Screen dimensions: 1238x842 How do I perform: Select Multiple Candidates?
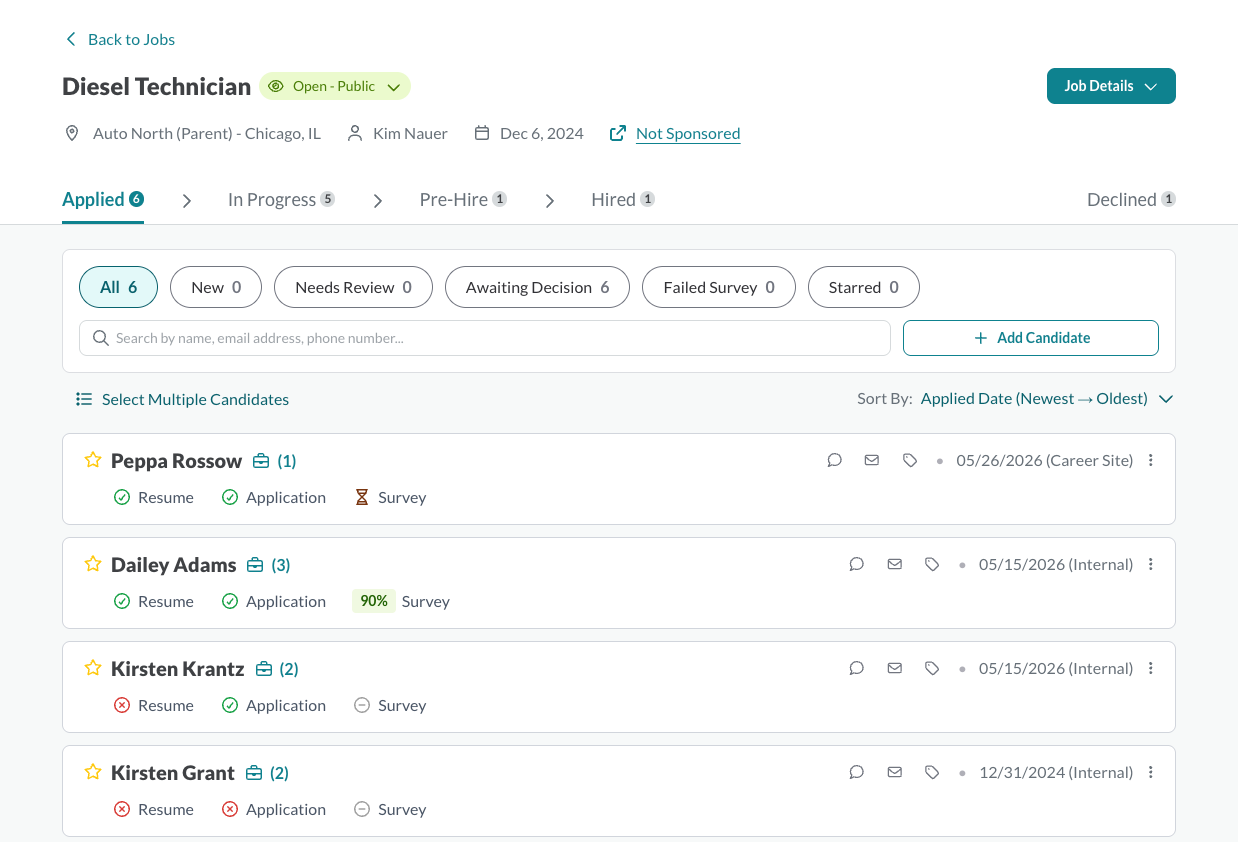pos(183,399)
